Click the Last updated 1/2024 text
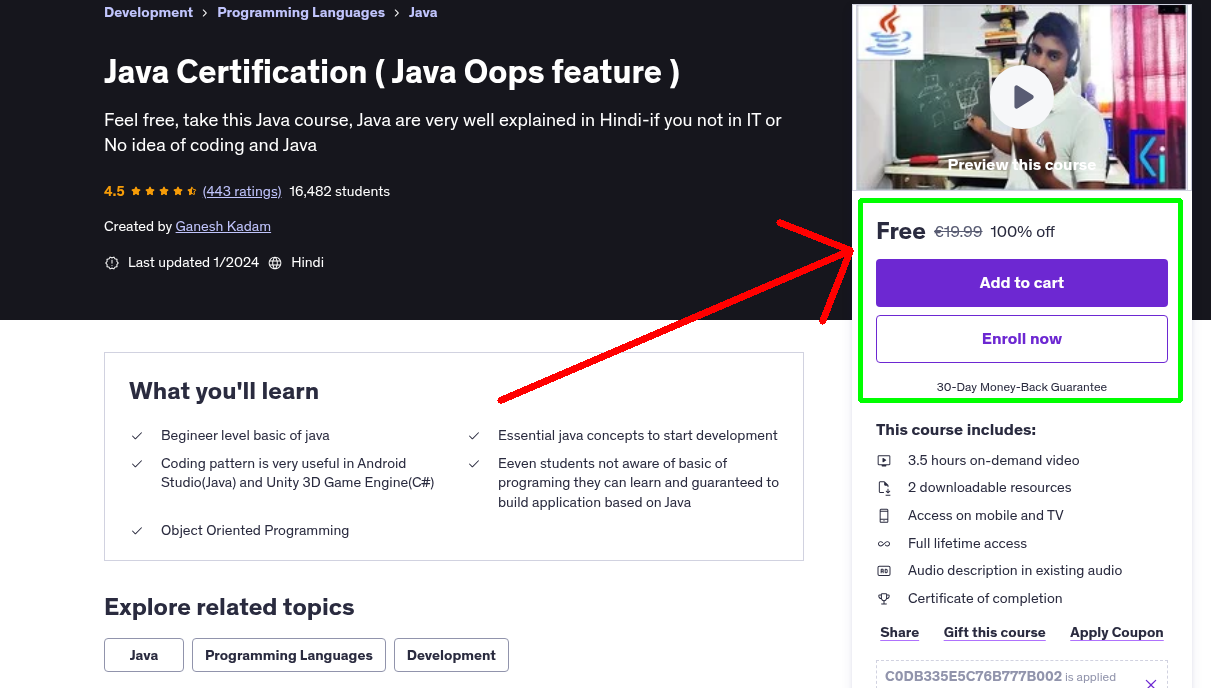 tap(193, 262)
